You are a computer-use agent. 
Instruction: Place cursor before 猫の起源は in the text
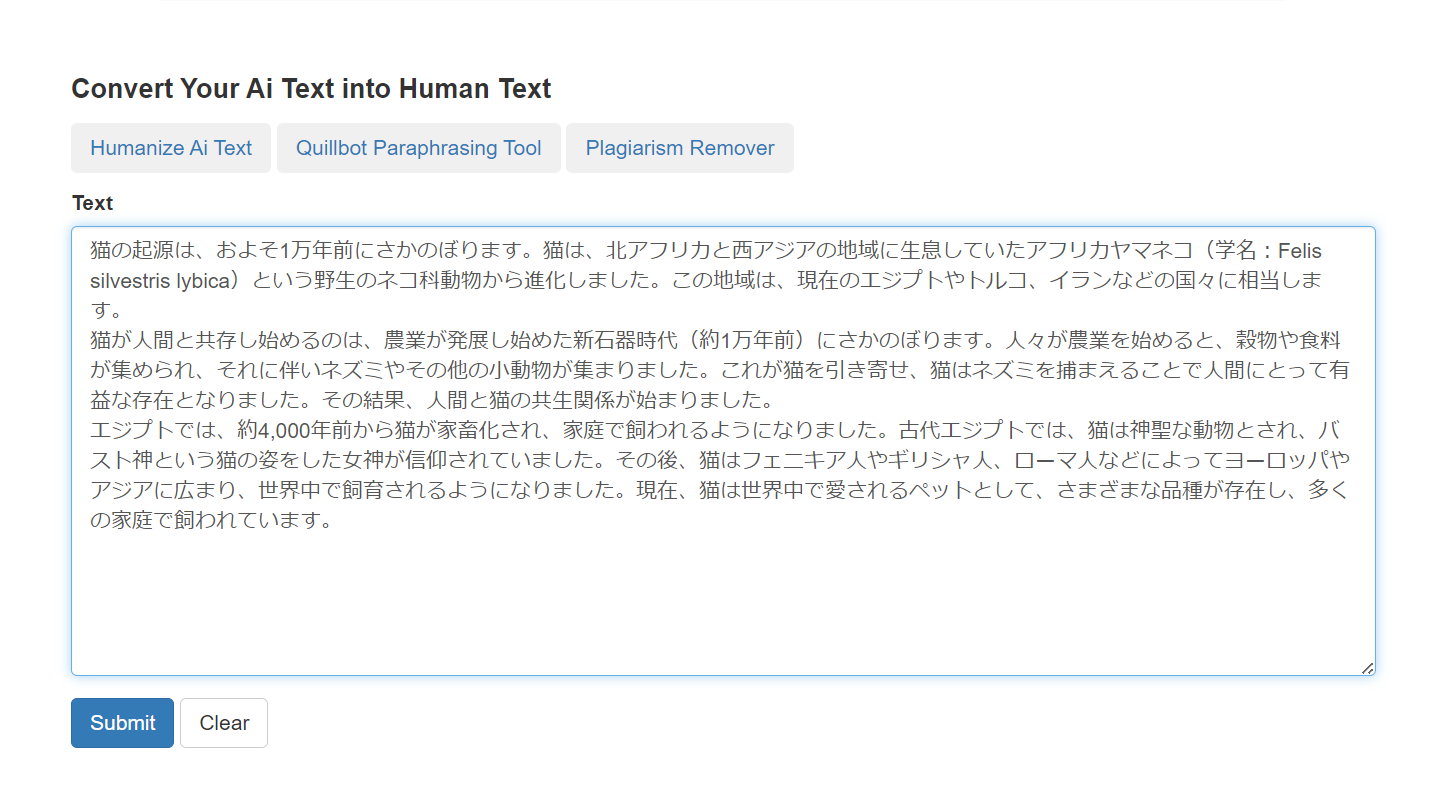coord(88,251)
